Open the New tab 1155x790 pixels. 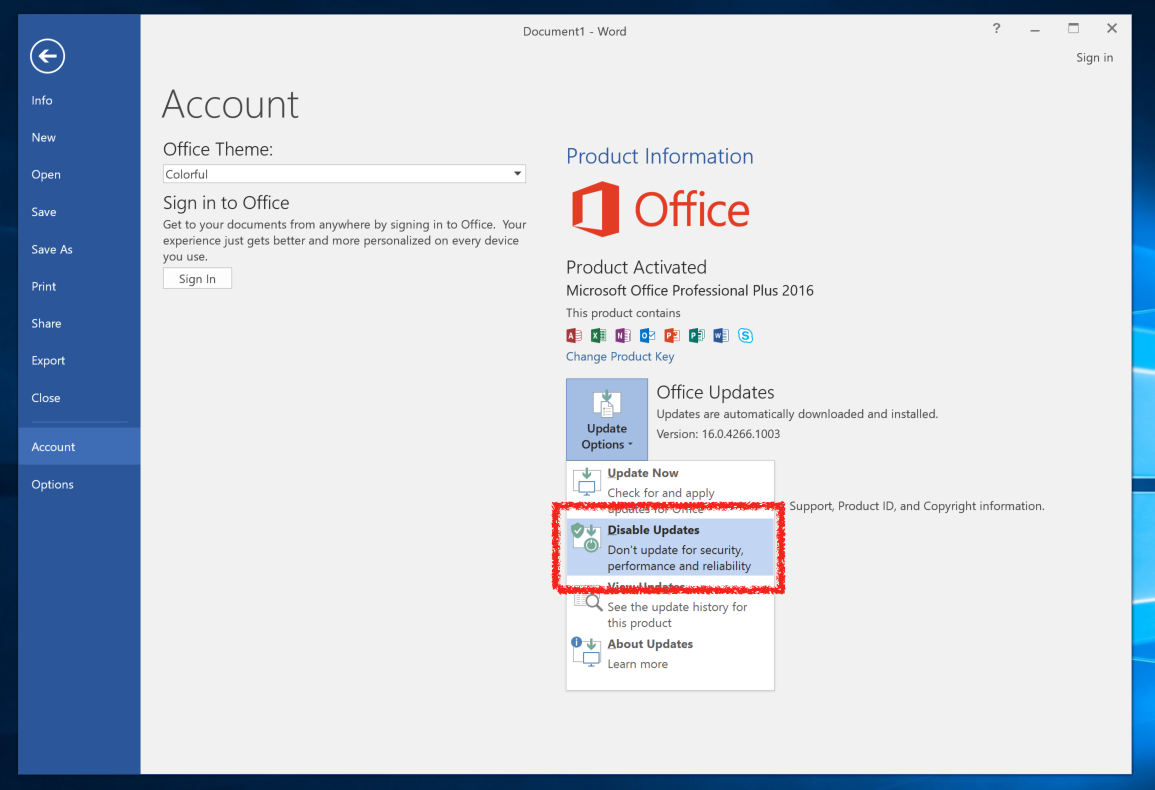click(x=43, y=137)
